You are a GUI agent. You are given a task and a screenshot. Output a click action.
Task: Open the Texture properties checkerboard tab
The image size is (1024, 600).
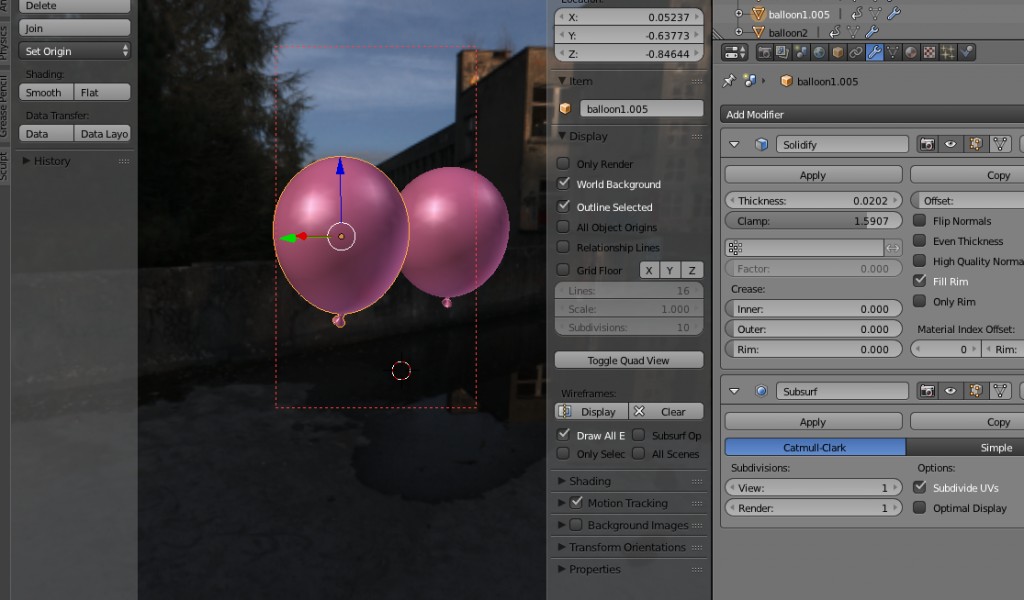coord(929,52)
